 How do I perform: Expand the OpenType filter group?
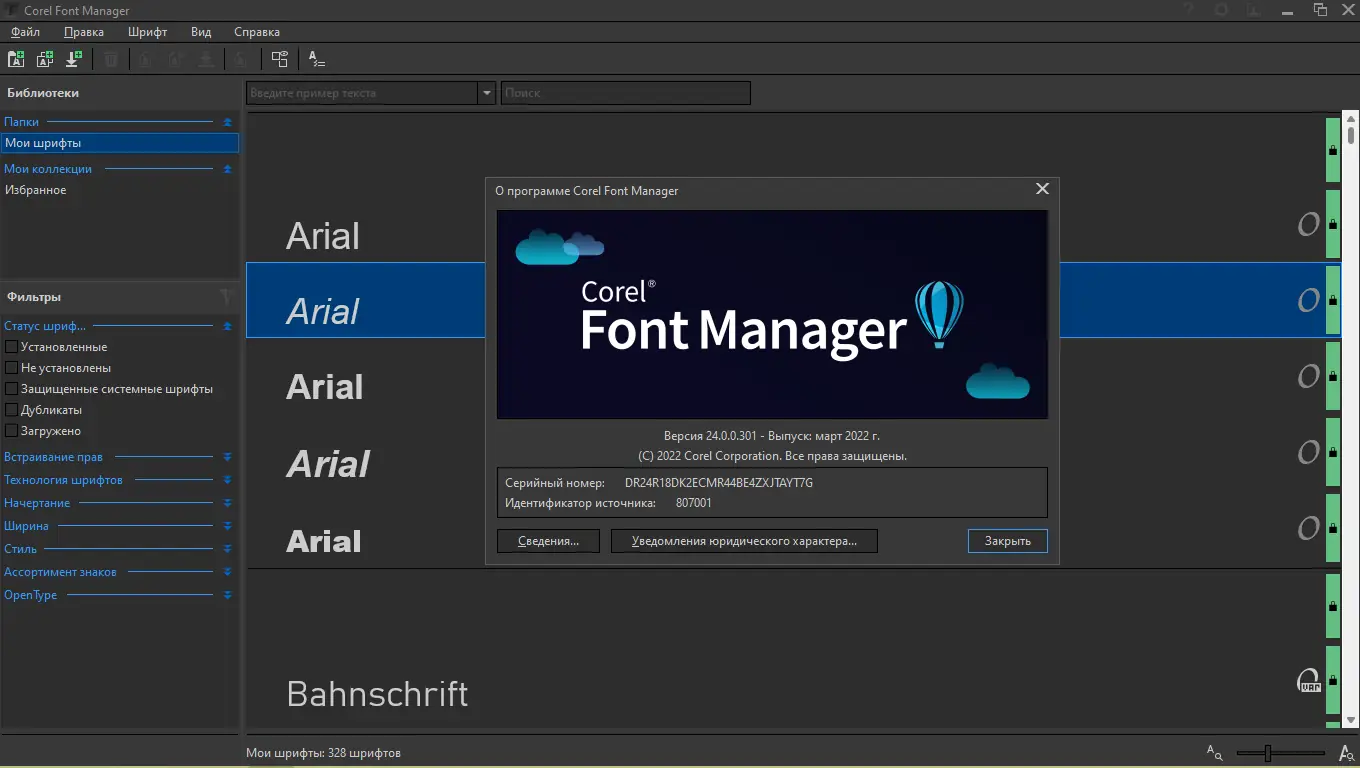pos(227,595)
